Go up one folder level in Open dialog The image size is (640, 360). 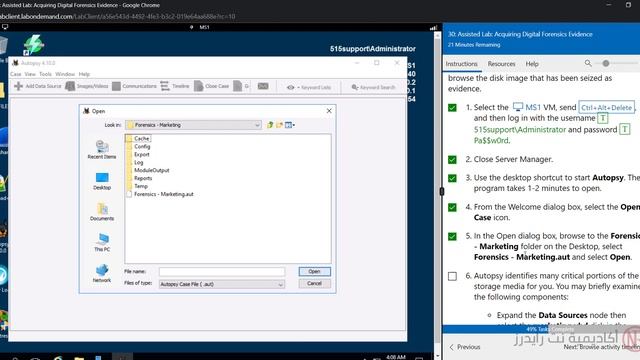point(270,125)
